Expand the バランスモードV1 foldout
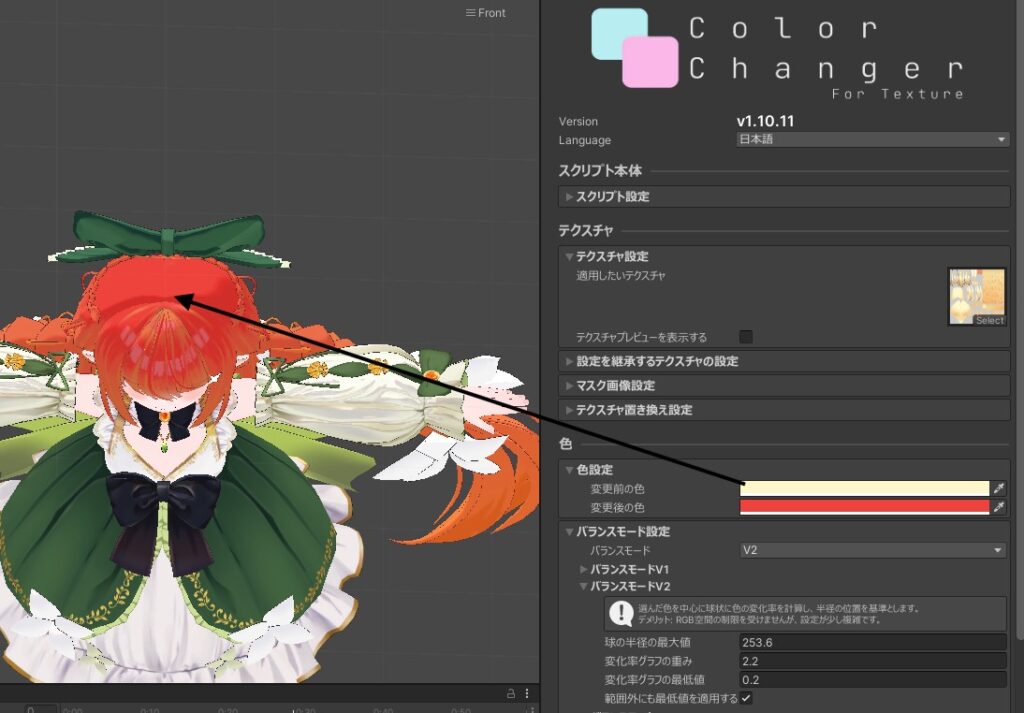Screen dimensions: 1024x713 click(629, 569)
